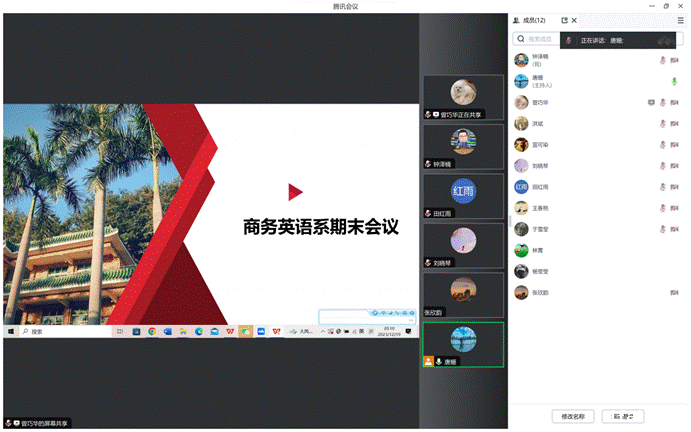Click the 修改名称 button
Viewport: 691px width, 432px height.
pyautogui.click(x=574, y=416)
